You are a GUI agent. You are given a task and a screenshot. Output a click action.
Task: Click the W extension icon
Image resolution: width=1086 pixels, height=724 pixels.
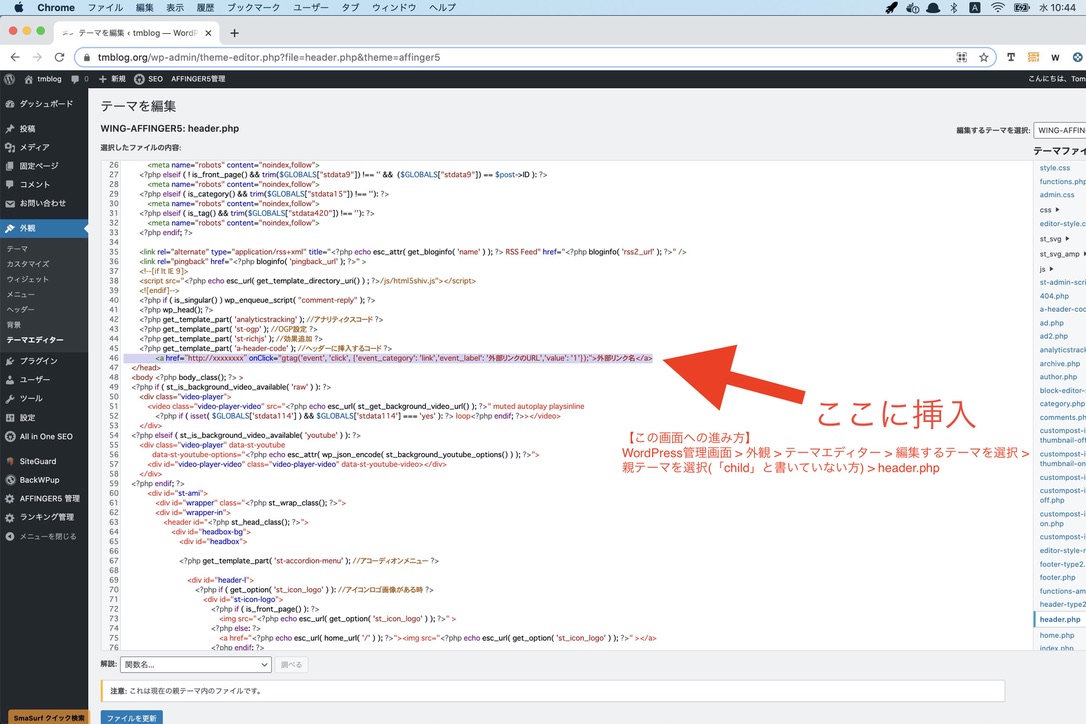[1055, 58]
